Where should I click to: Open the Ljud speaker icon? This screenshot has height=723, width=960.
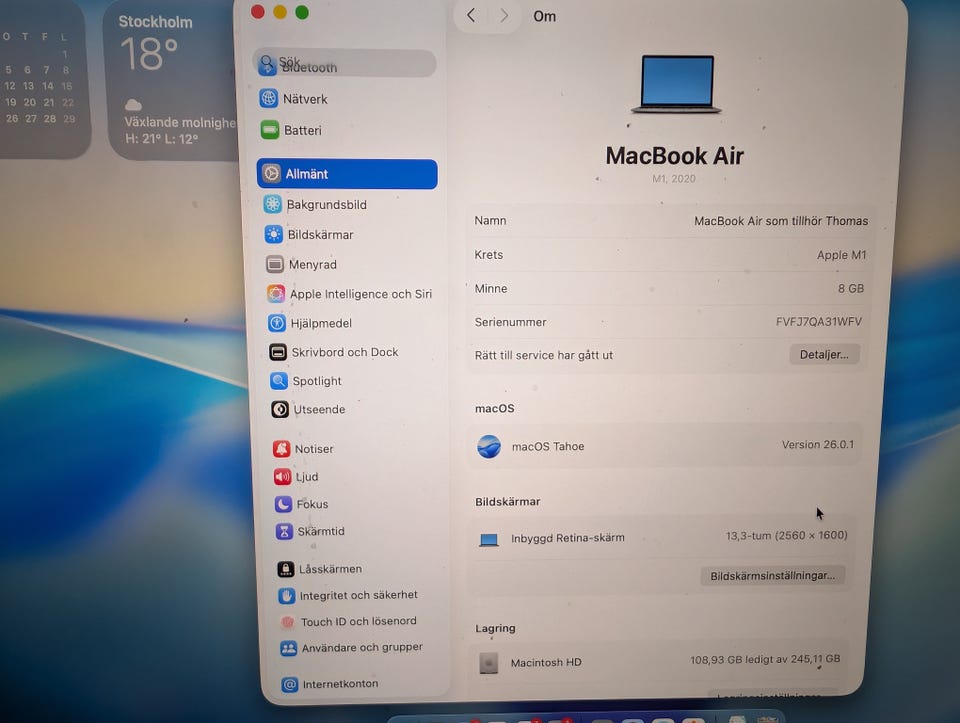coord(282,476)
